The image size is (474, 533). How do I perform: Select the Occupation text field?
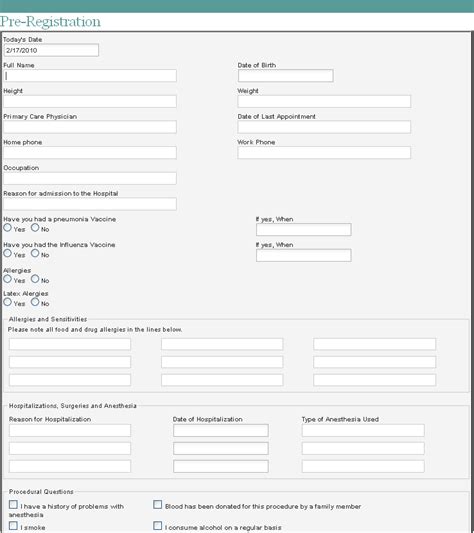pyautogui.click(x=90, y=178)
